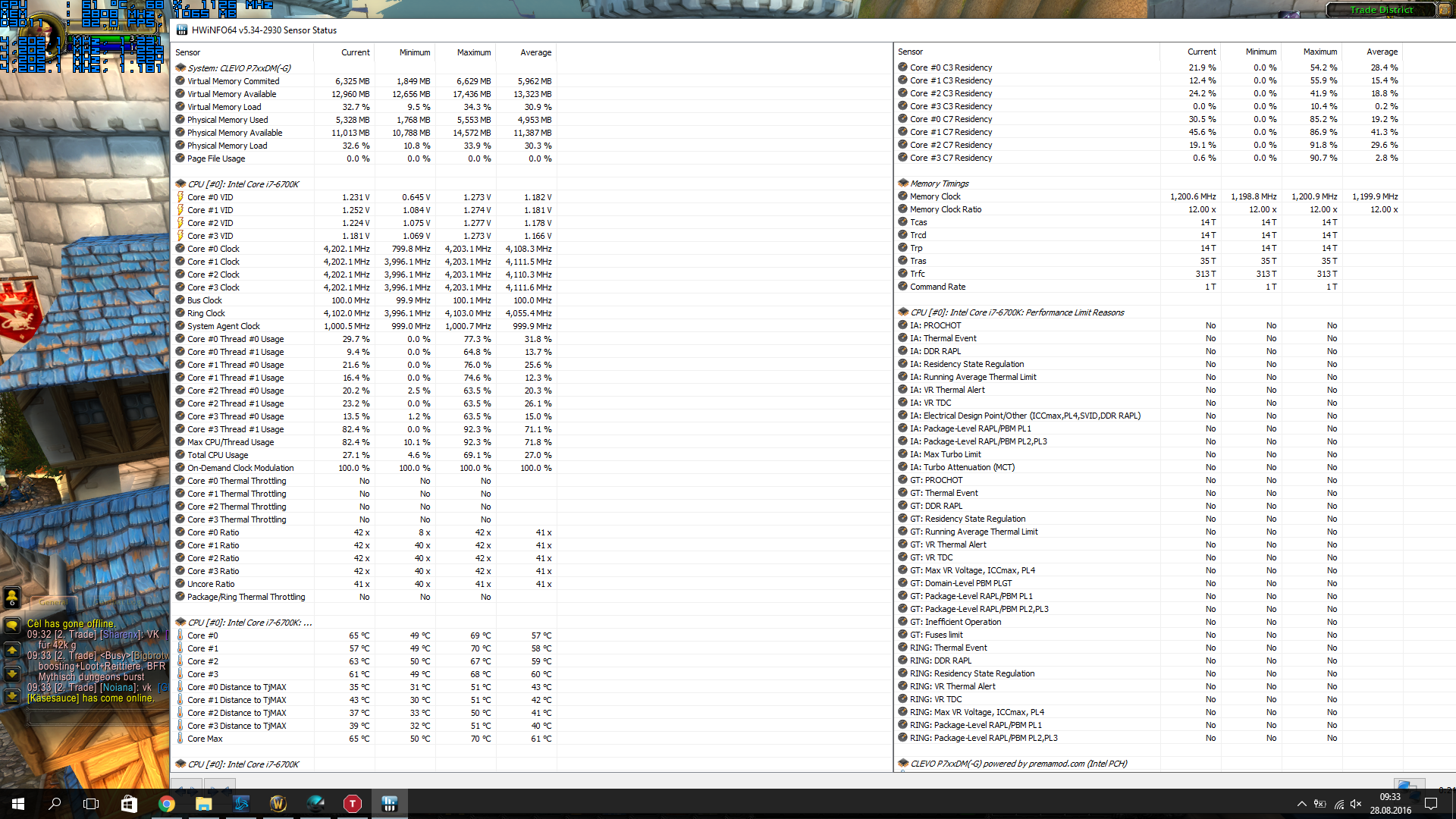Open Google Chrome from the taskbar
The height and width of the screenshot is (819, 1456).
click(x=166, y=804)
